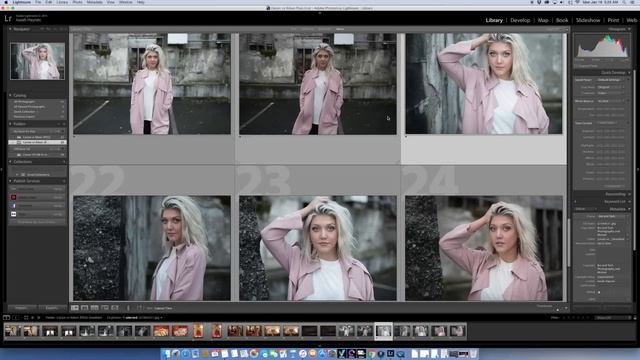Viewport: 640px width, 360px height.
Task: Select All Photographs in Catalog panel
Action: click(37, 102)
